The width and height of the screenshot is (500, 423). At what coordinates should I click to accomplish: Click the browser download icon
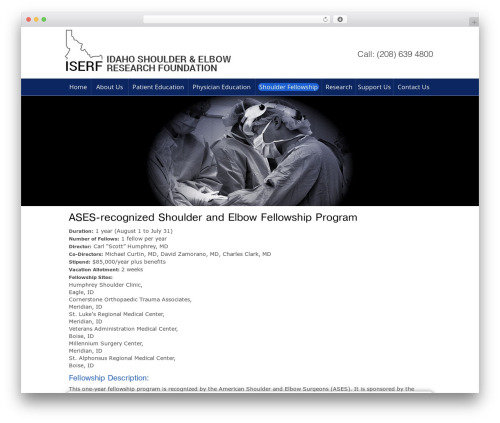(340, 19)
